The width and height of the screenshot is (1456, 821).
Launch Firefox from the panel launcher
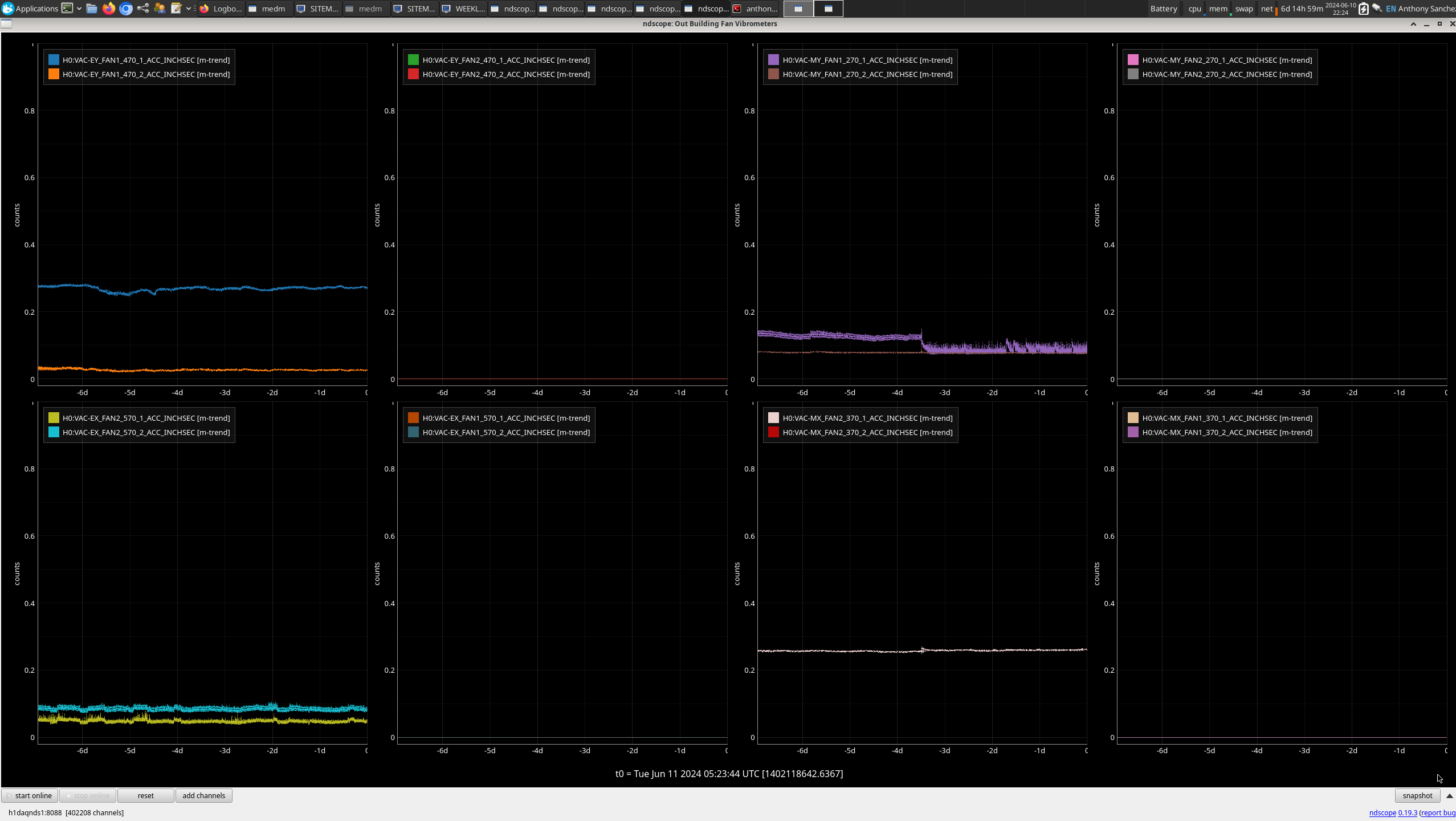(109, 9)
